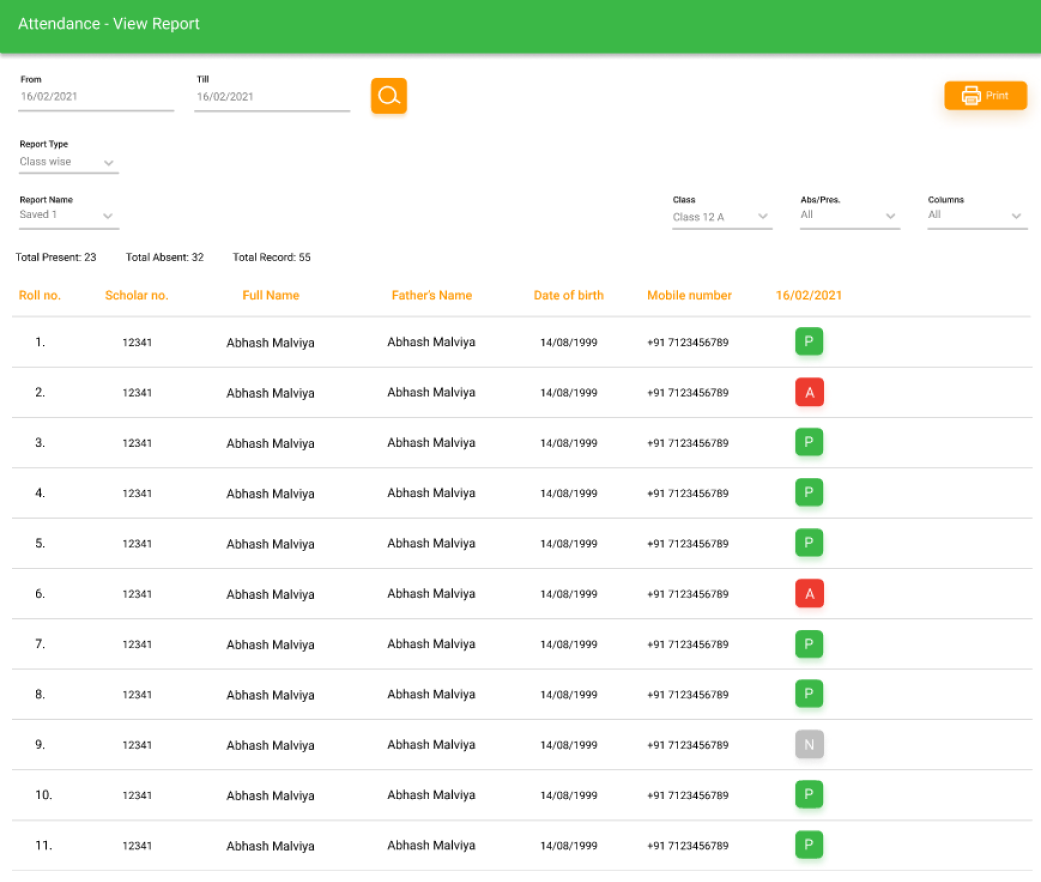Click the Total Present: 23 summary
Screen dimensions: 1041x882
tap(56, 257)
